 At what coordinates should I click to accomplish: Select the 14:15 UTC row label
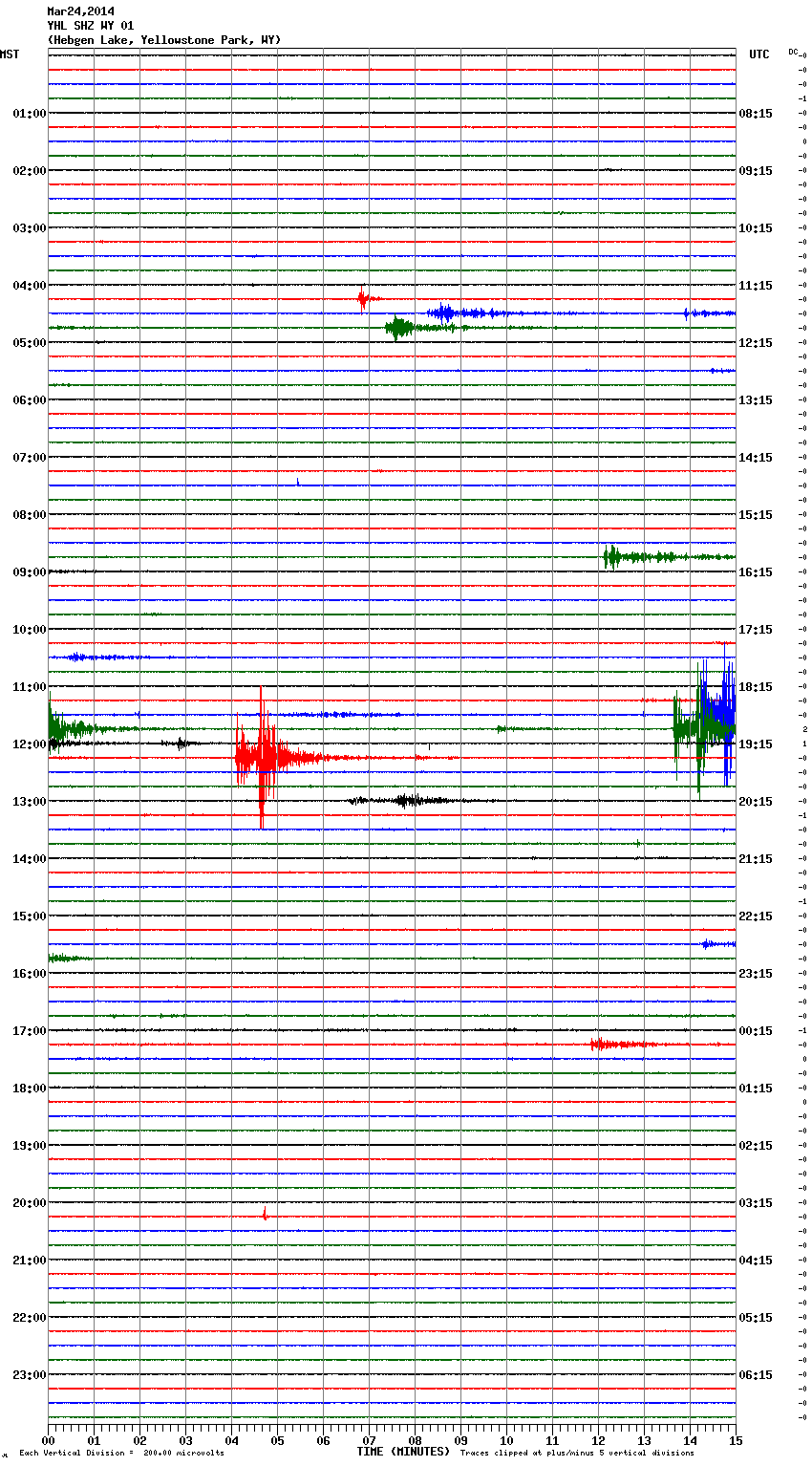coord(756,458)
